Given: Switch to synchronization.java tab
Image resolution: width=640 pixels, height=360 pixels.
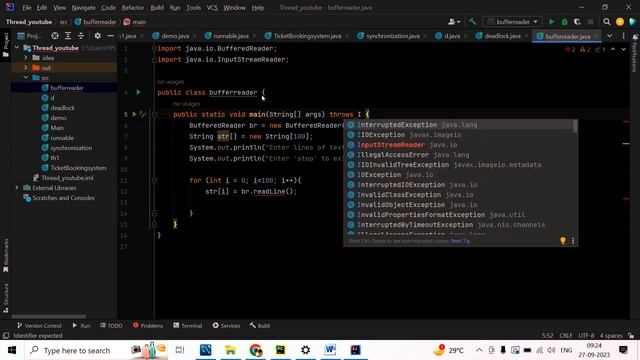Looking at the screenshot, I should (x=392, y=36).
